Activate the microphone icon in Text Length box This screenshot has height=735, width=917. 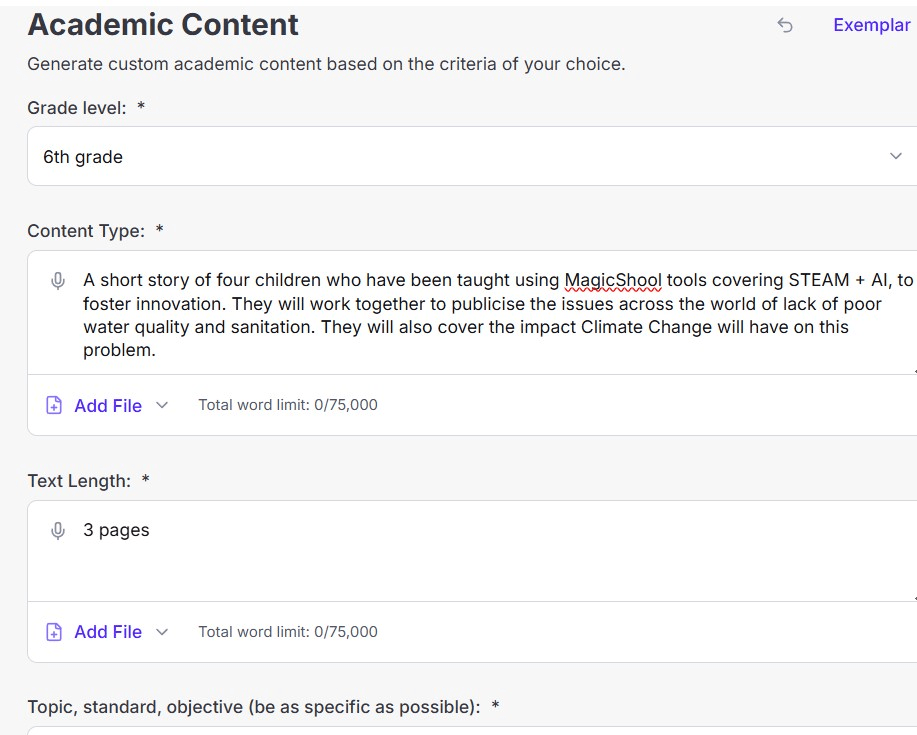tap(59, 531)
